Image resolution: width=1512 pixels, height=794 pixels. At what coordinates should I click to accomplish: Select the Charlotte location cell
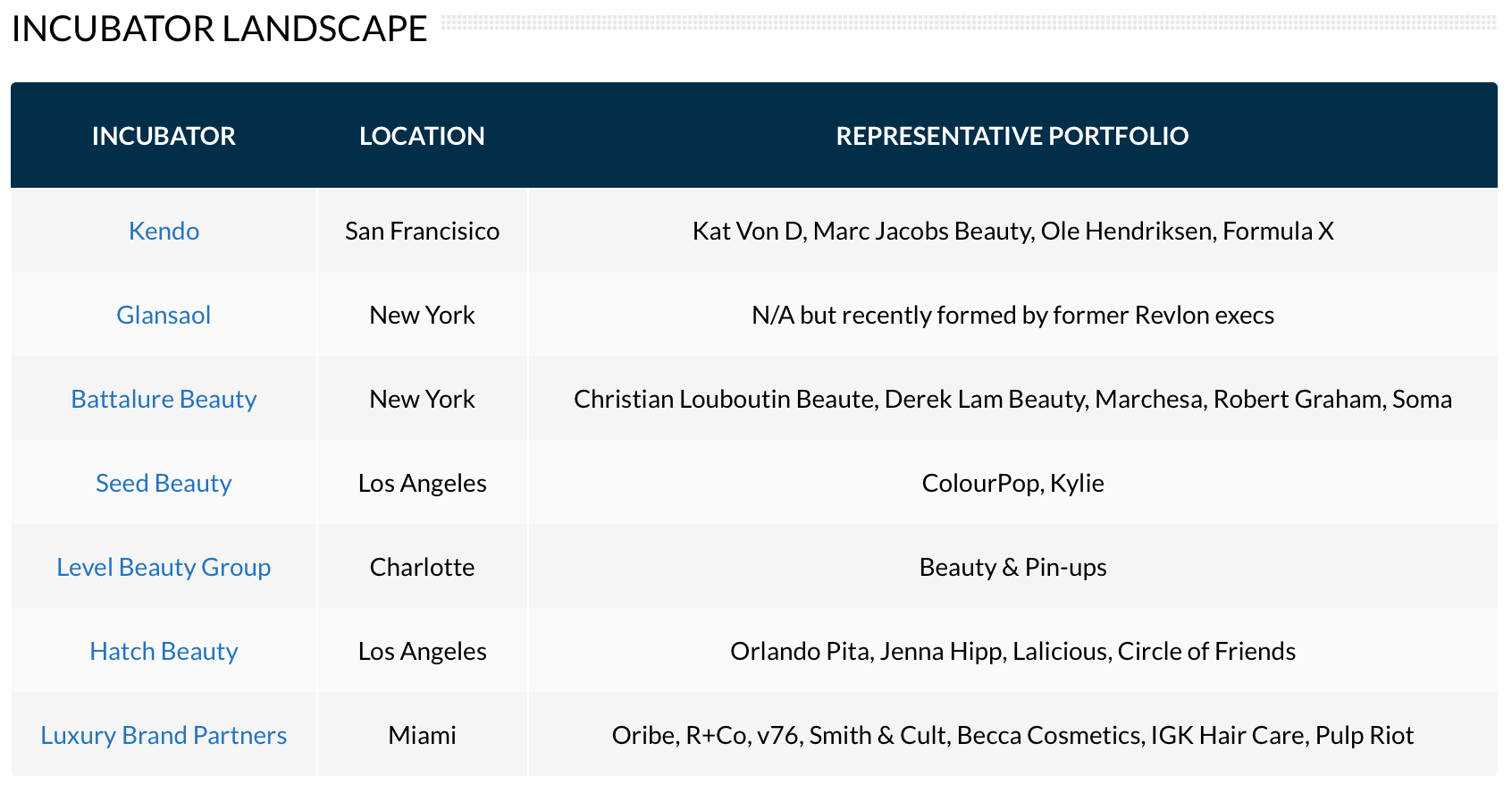click(422, 567)
